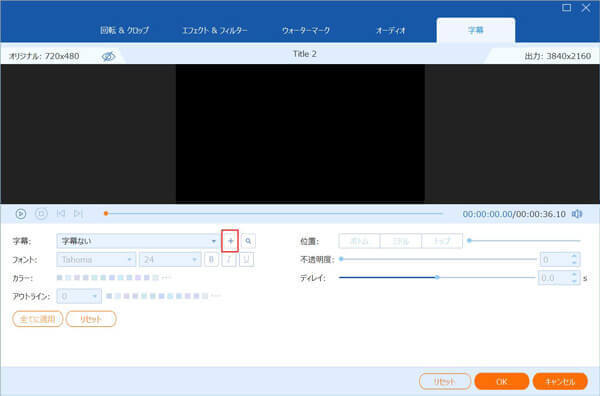The height and width of the screenshot is (396, 600).
Task: Toggle italic subtitle text
Action: point(229,259)
